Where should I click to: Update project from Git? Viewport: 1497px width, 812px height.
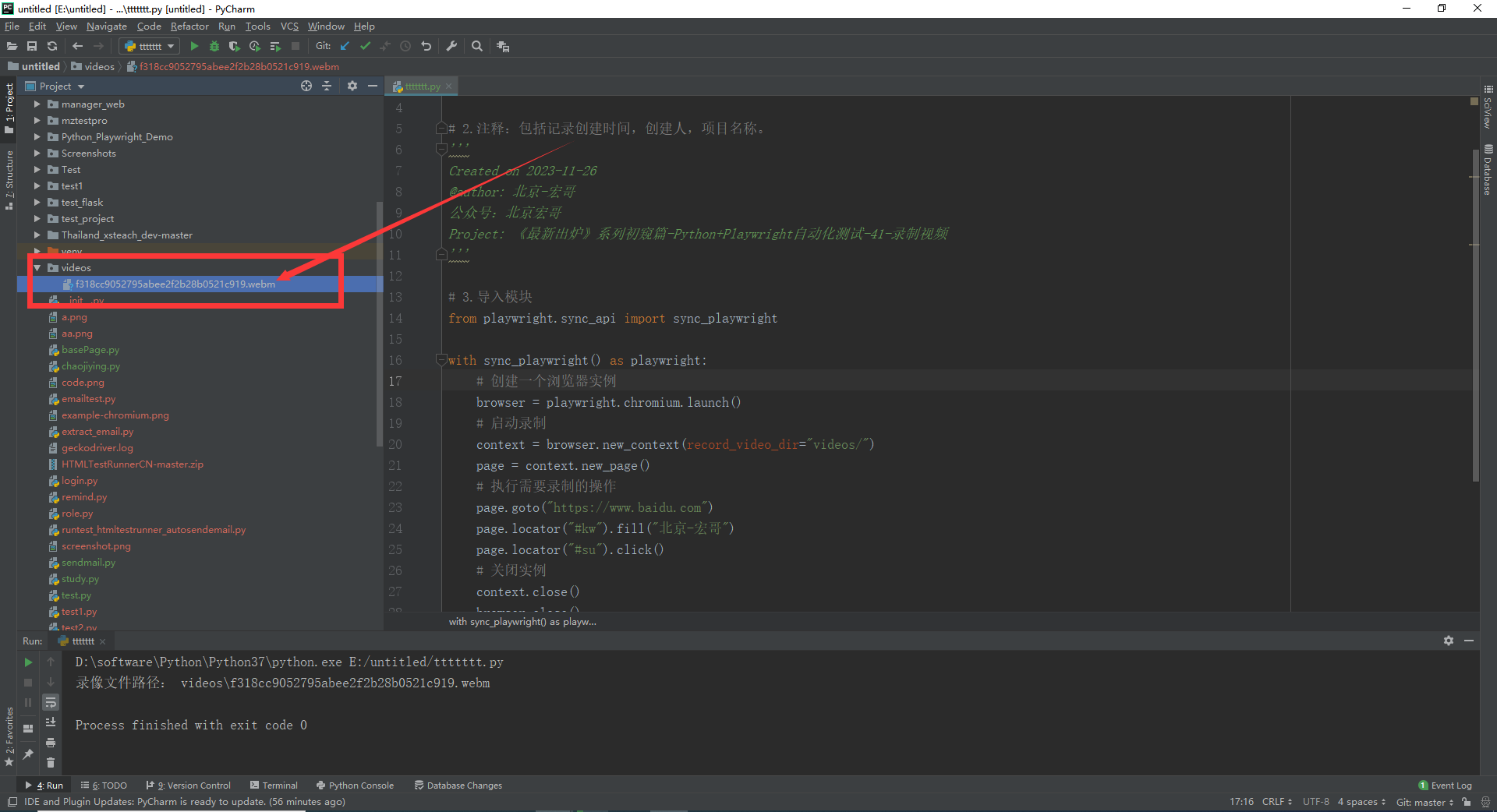click(x=344, y=46)
